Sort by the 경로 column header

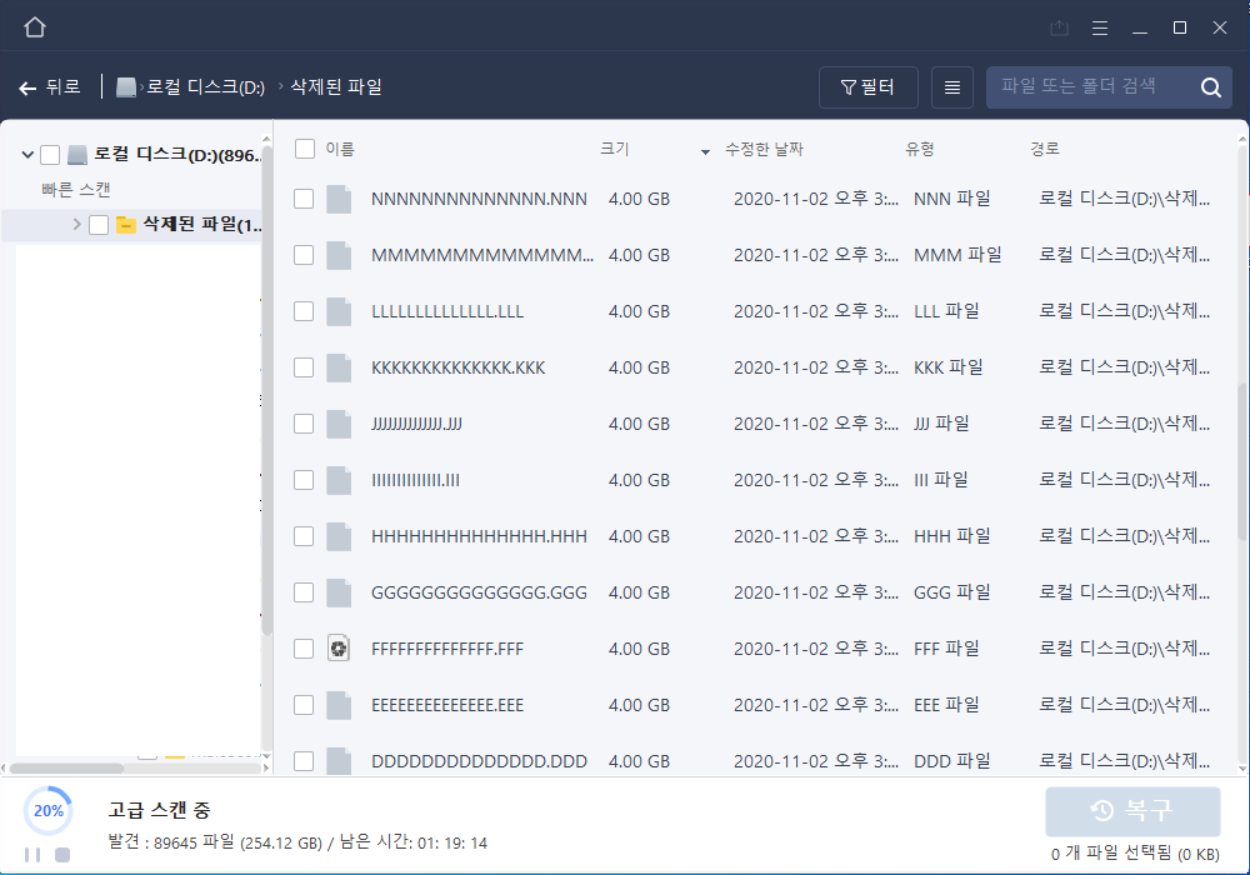click(x=1045, y=149)
